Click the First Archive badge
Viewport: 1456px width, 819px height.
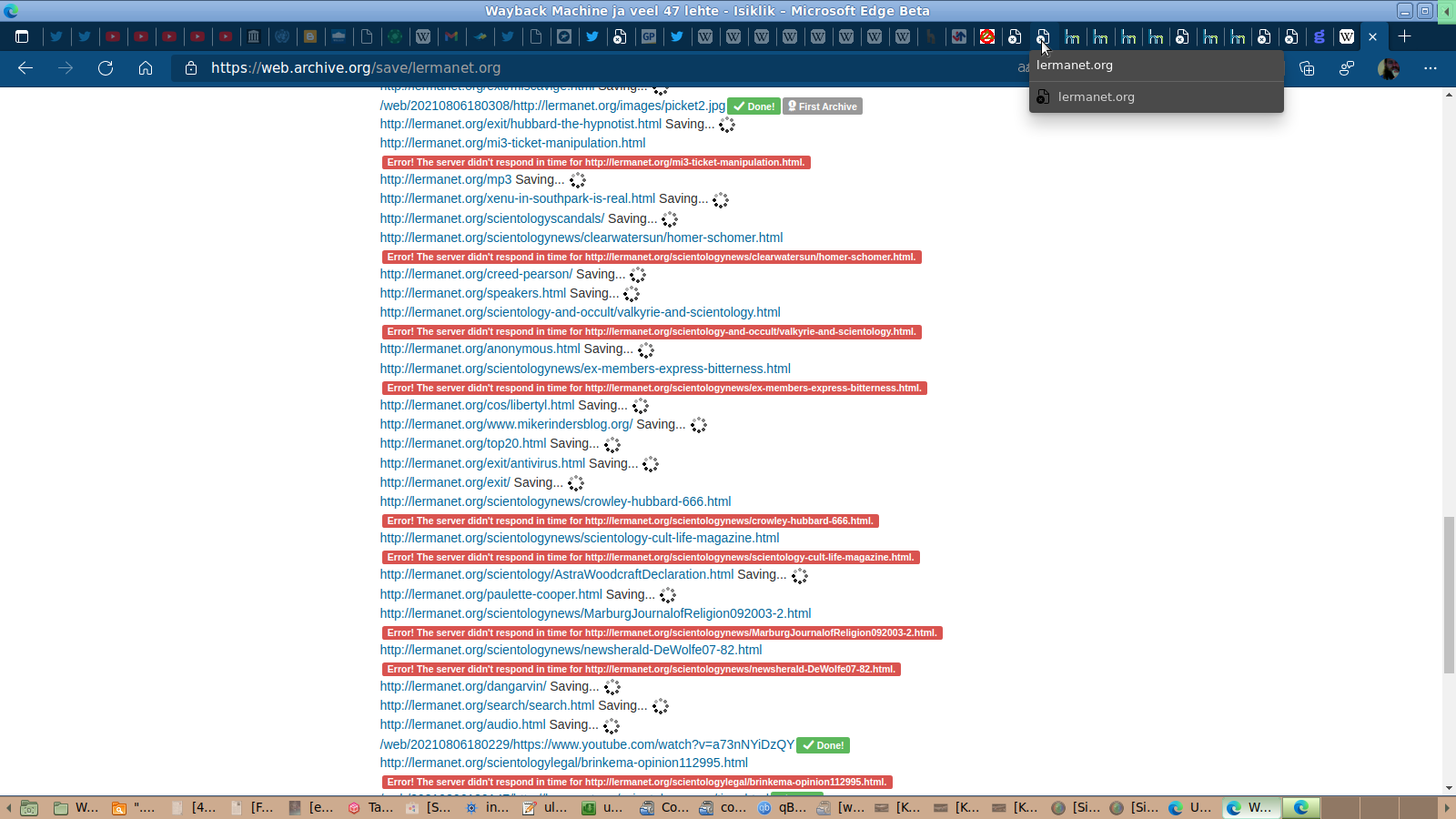click(x=823, y=106)
